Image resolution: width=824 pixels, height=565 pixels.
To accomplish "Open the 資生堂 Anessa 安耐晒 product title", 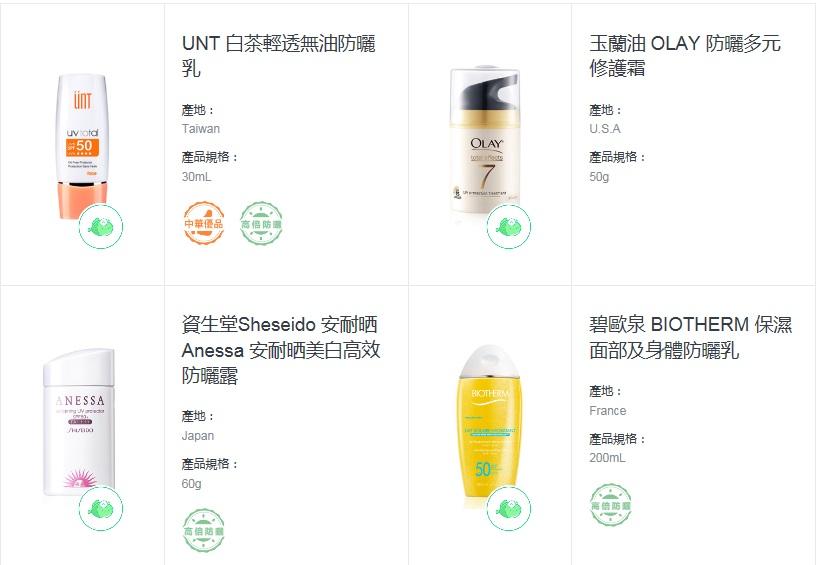I will (x=281, y=350).
